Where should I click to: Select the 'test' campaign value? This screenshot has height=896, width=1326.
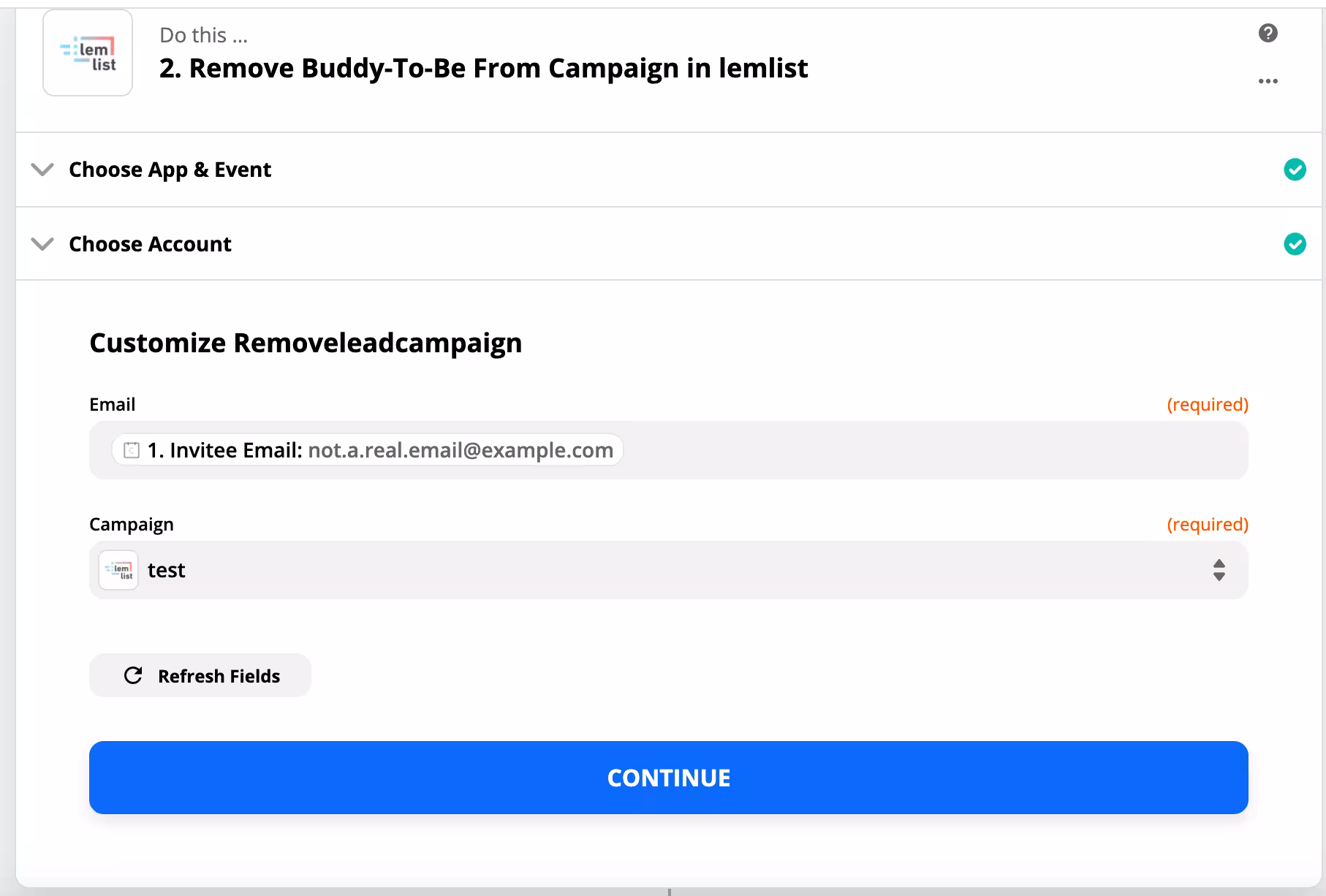[x=167, y=570]
